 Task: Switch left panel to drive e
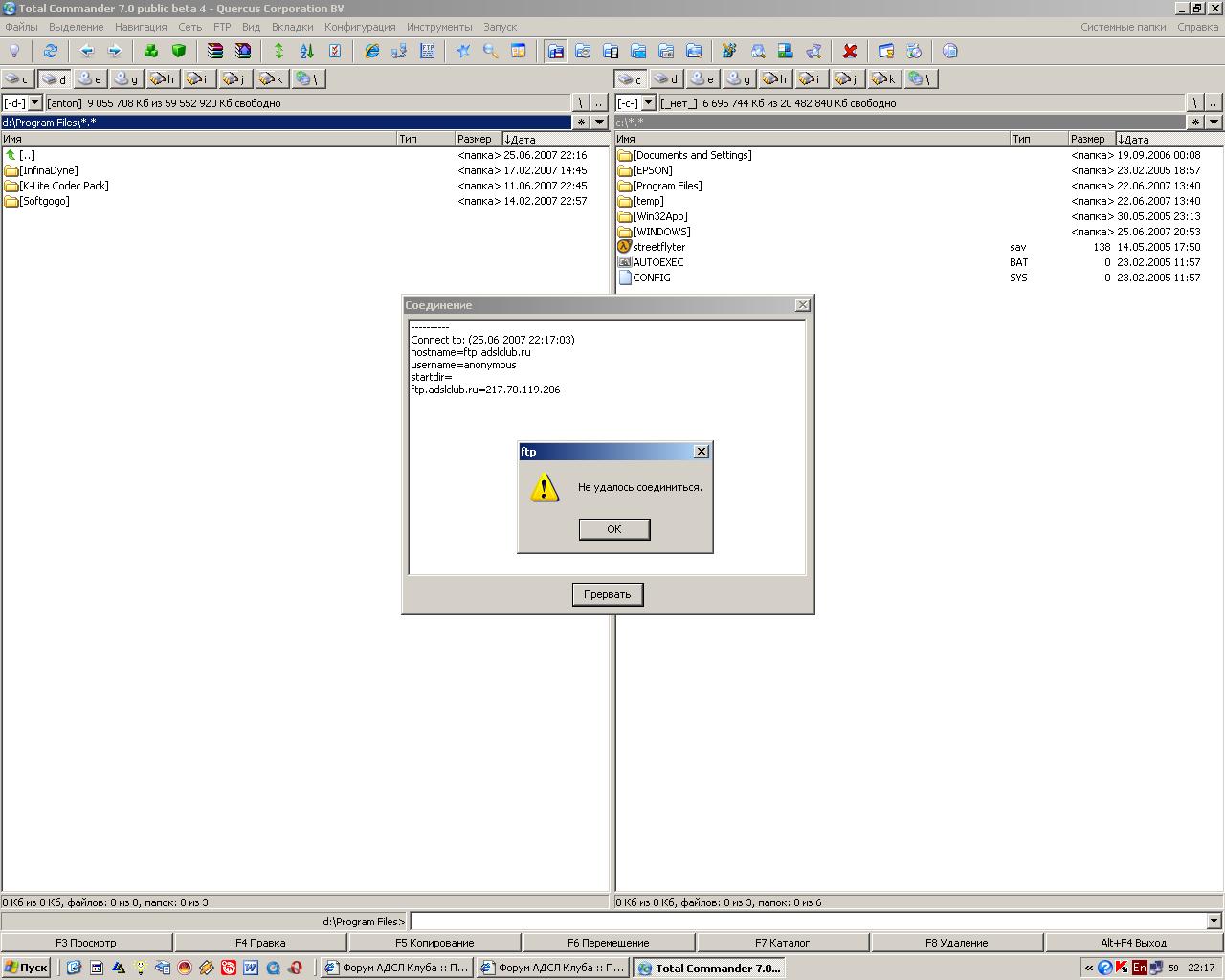(90, 78)
